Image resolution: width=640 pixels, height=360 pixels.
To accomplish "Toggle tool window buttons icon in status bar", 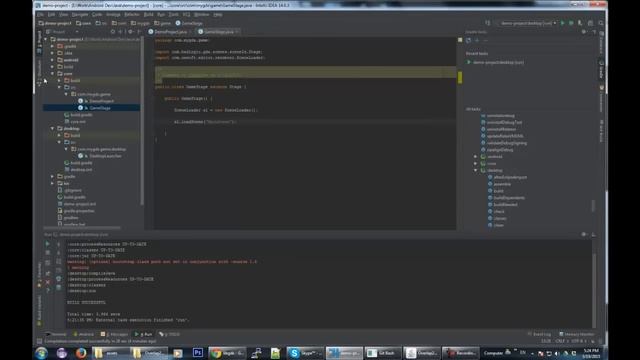I will [x=39, y=341].
